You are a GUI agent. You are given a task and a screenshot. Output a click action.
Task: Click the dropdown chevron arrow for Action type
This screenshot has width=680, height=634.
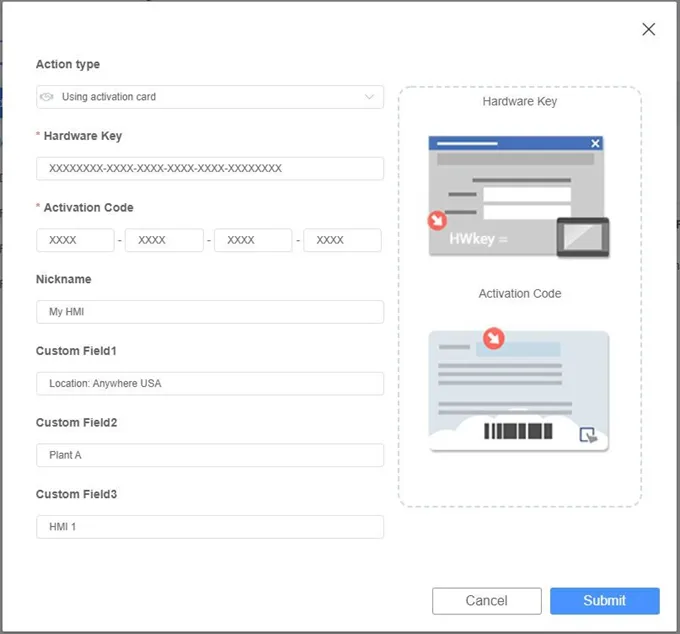(369, 97)
